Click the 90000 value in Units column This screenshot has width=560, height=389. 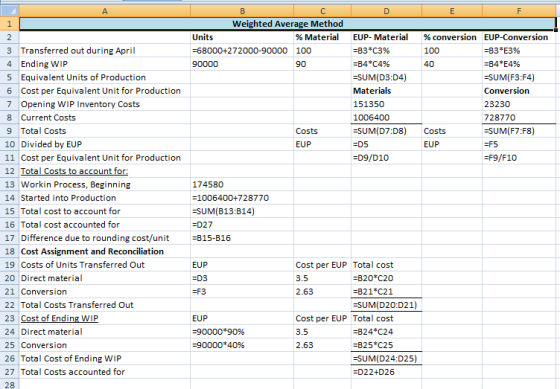tap(242, 64)
